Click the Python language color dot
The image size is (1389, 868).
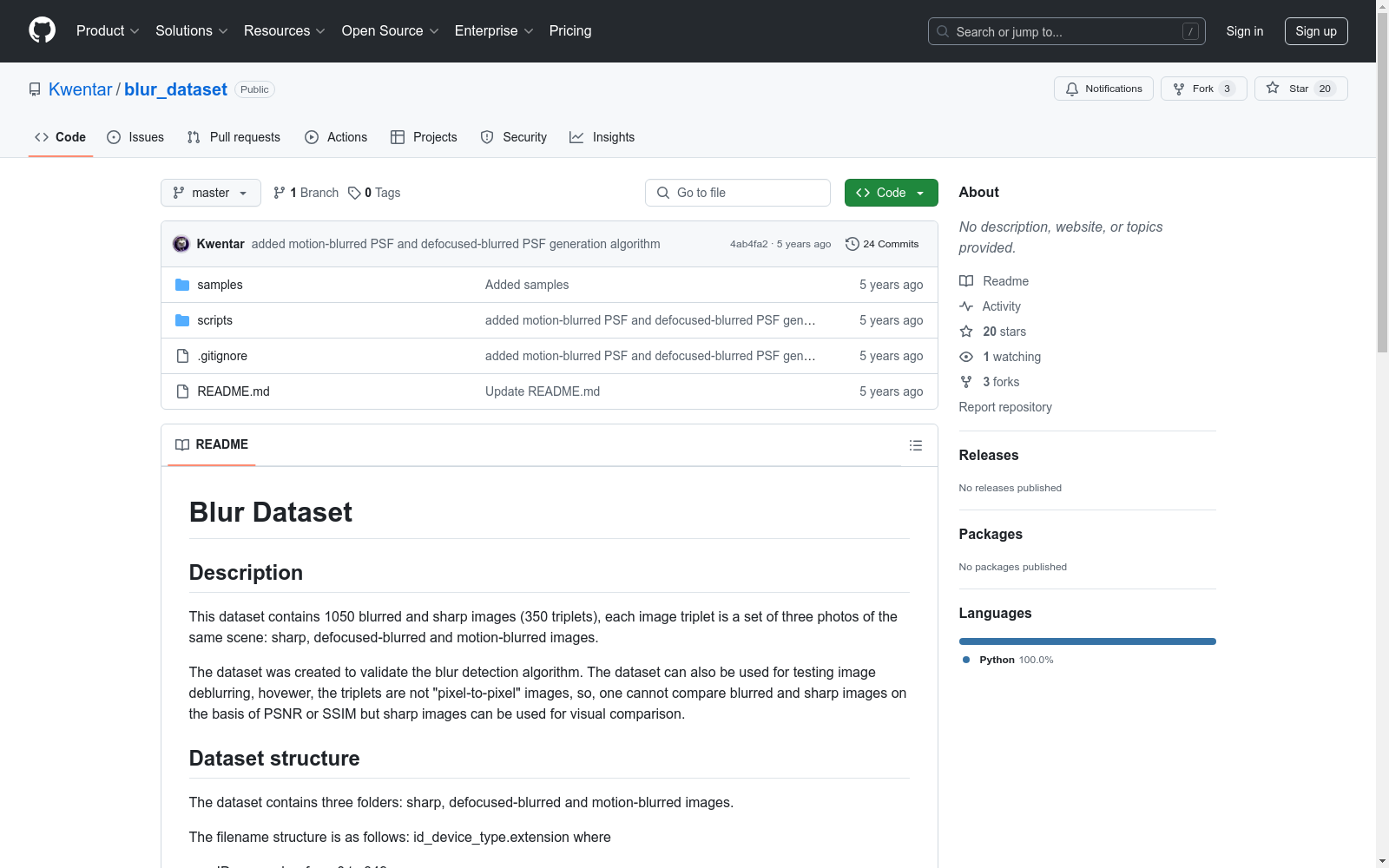(x=966, y=660)
